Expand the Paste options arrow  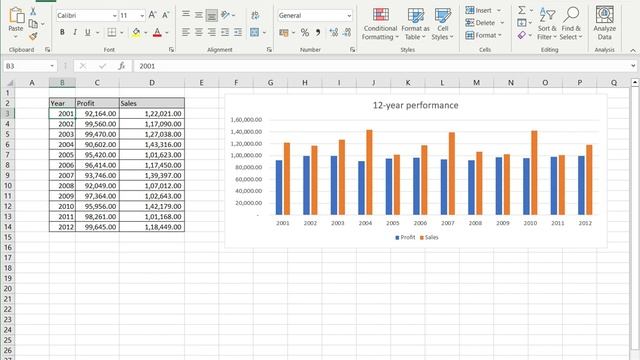click(16, 37)
